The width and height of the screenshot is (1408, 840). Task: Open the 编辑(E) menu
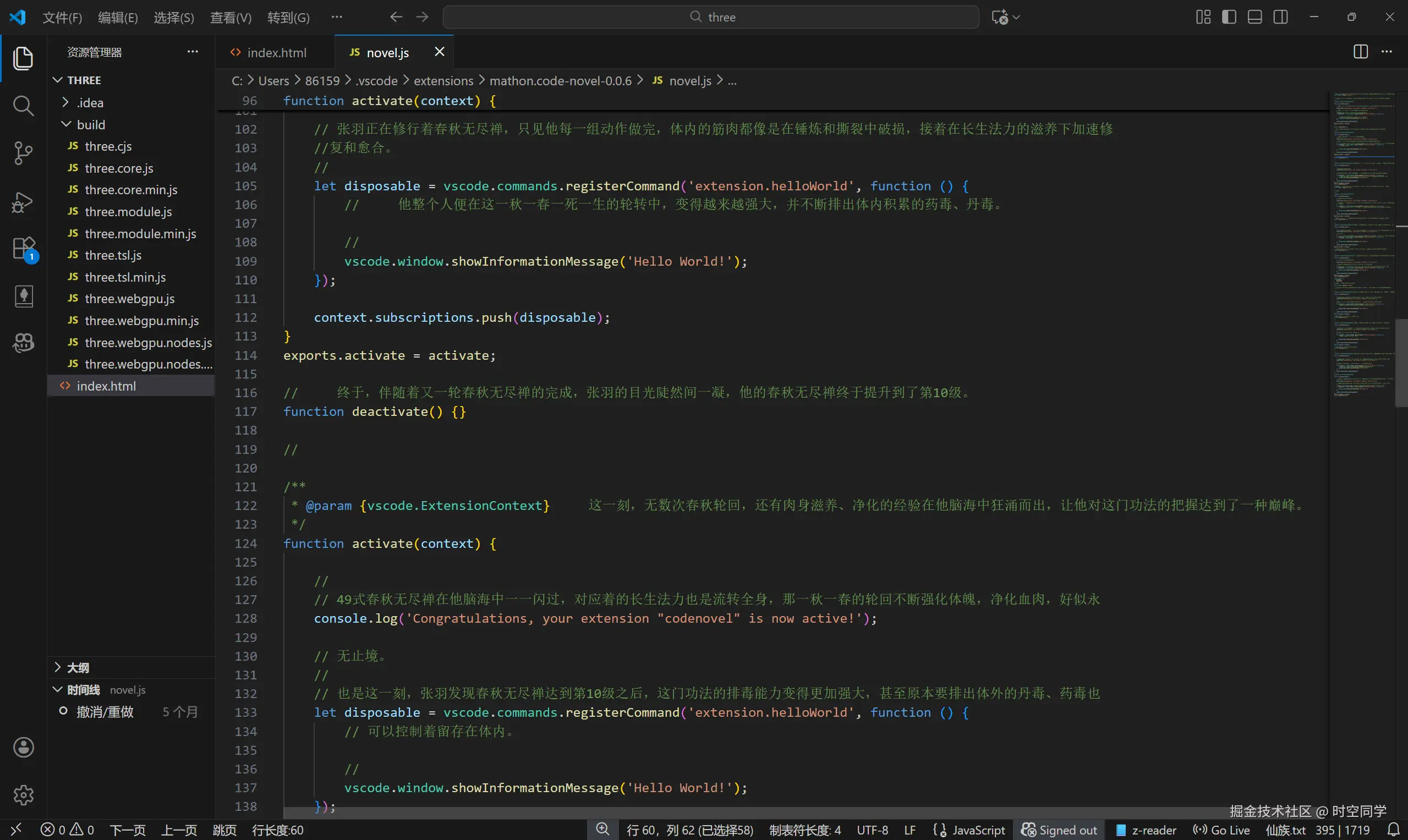pyautogui.click(x=117, y=18)
